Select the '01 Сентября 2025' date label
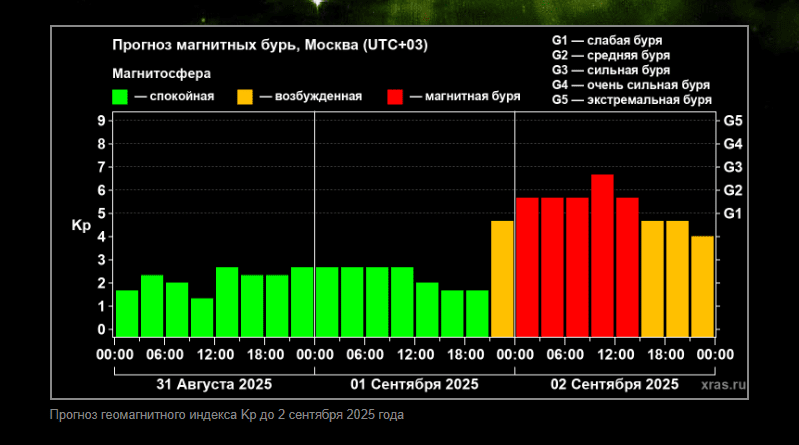The image size is (799, 445). coord(414,384)
